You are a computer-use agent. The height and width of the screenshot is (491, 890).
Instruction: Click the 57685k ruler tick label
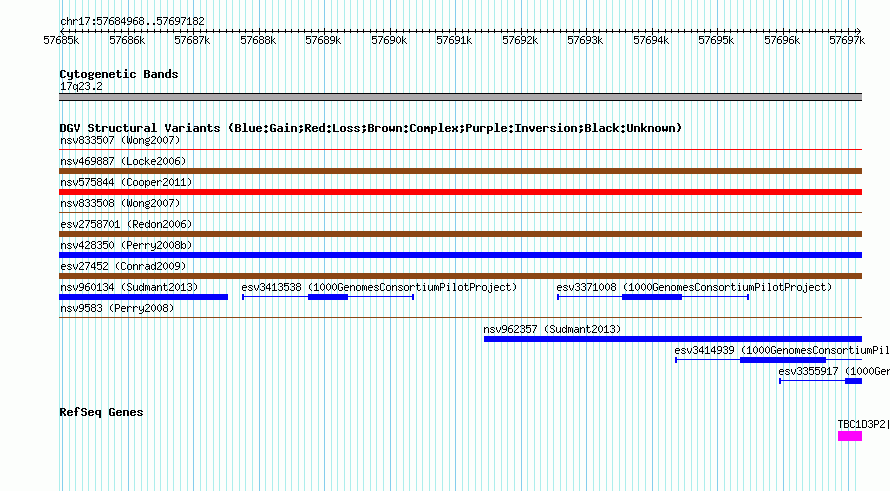click(61, 40)
